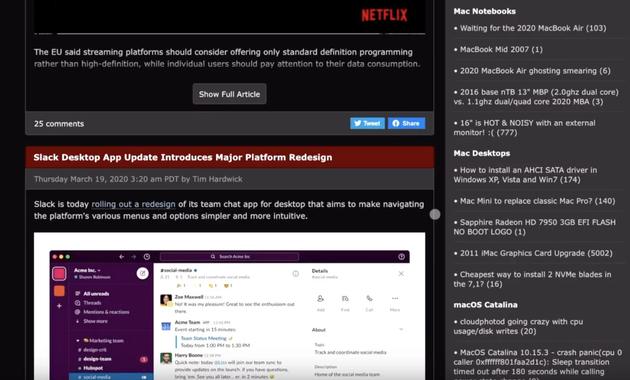
Task: Click the Show Full Article button
Action: click(229, 94)
